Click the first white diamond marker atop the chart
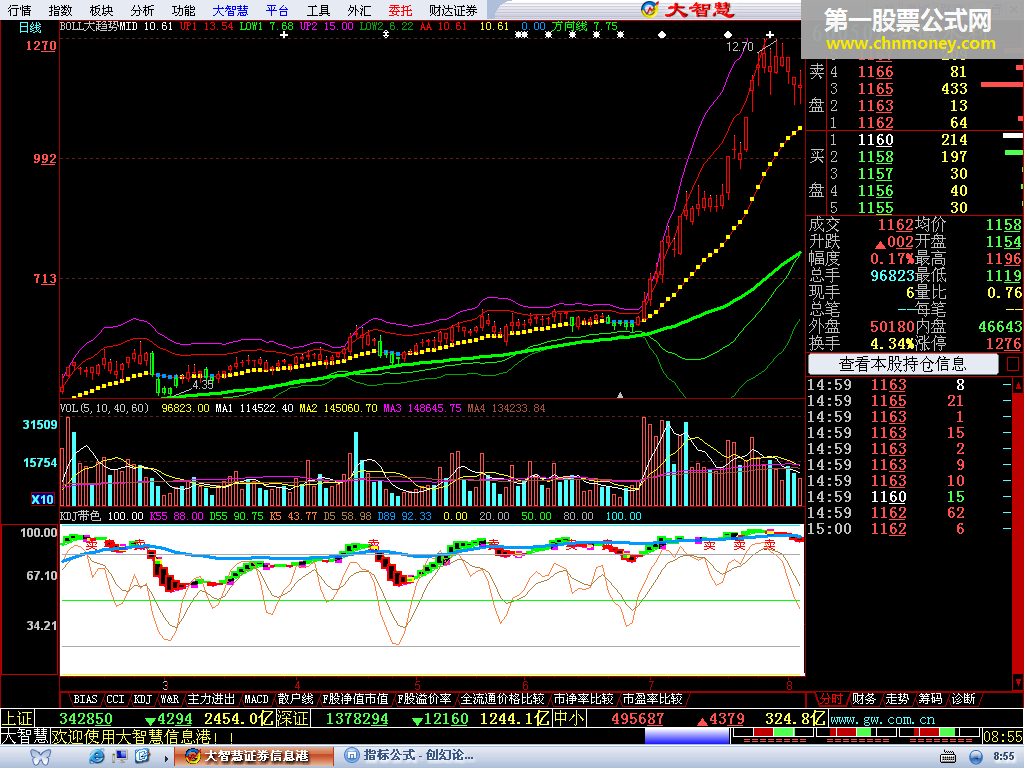This screenshot has height=768, width=1024. pyautogui.click(x=662, y=35)
